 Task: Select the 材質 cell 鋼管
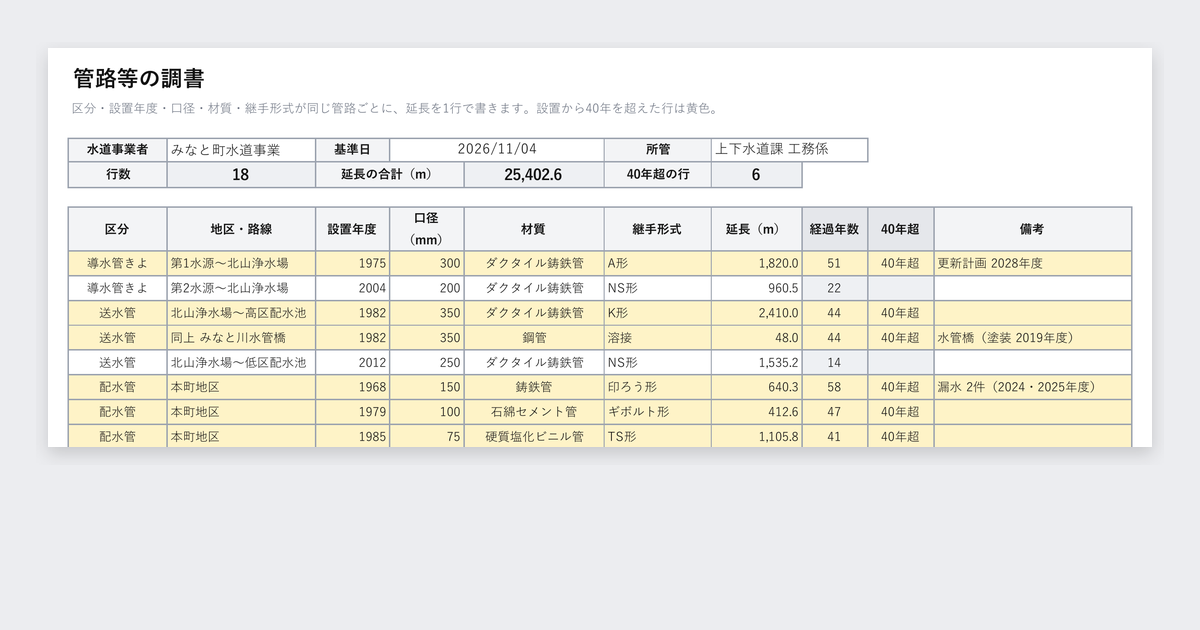tap(534, 338)
